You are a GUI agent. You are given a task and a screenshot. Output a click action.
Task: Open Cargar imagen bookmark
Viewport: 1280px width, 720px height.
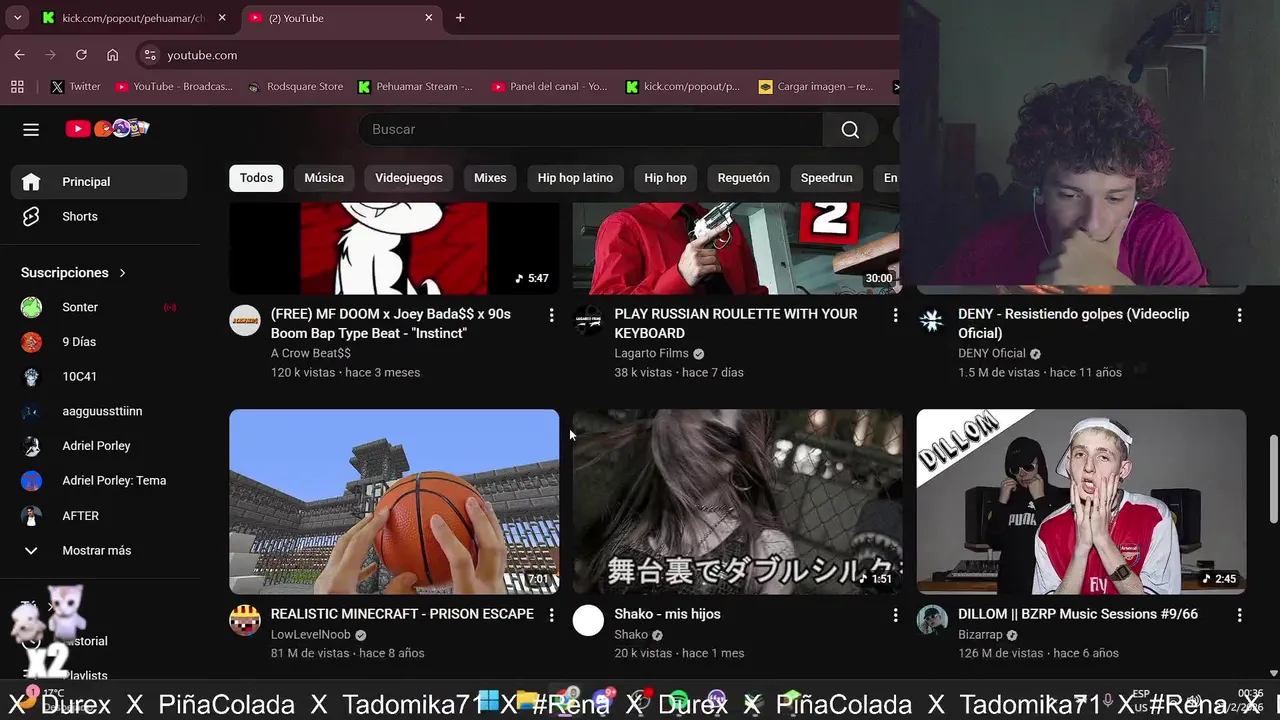tap(817, 87)
